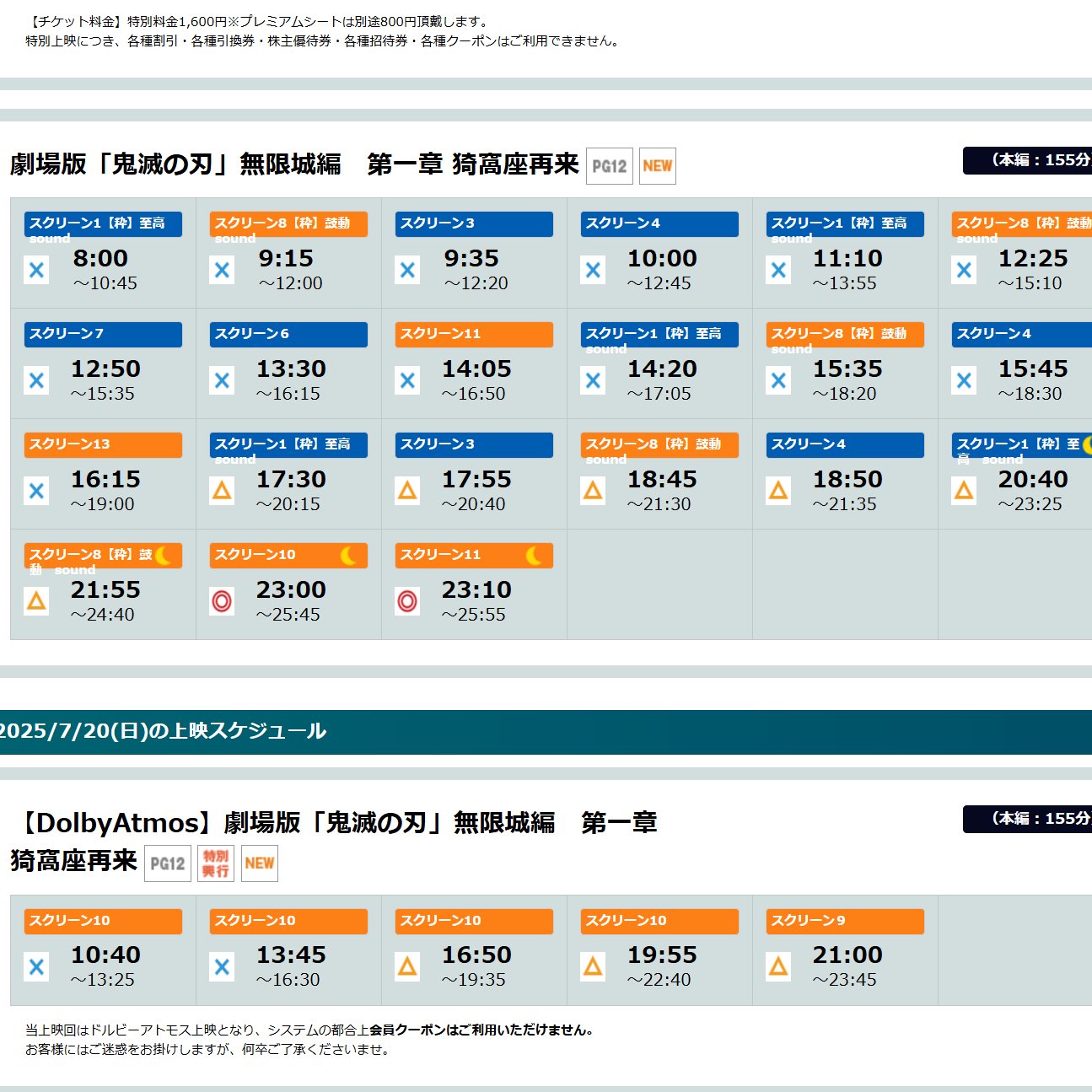Click X icon beside 16:15 showing
Image resolution: width=1092 pixels, height=1092 pixels.
click(36, 492)
